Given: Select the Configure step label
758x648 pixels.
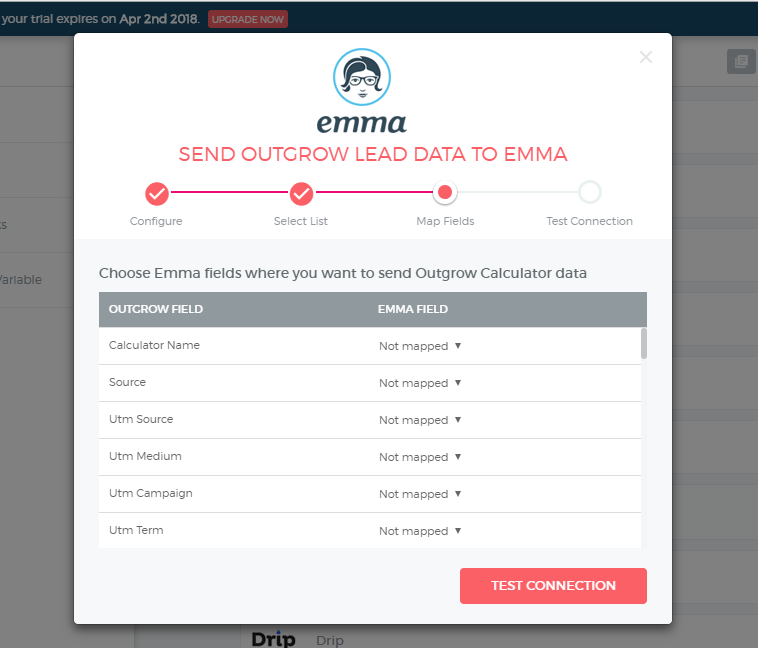Looking at the screenshot, I should pos(156,221).
